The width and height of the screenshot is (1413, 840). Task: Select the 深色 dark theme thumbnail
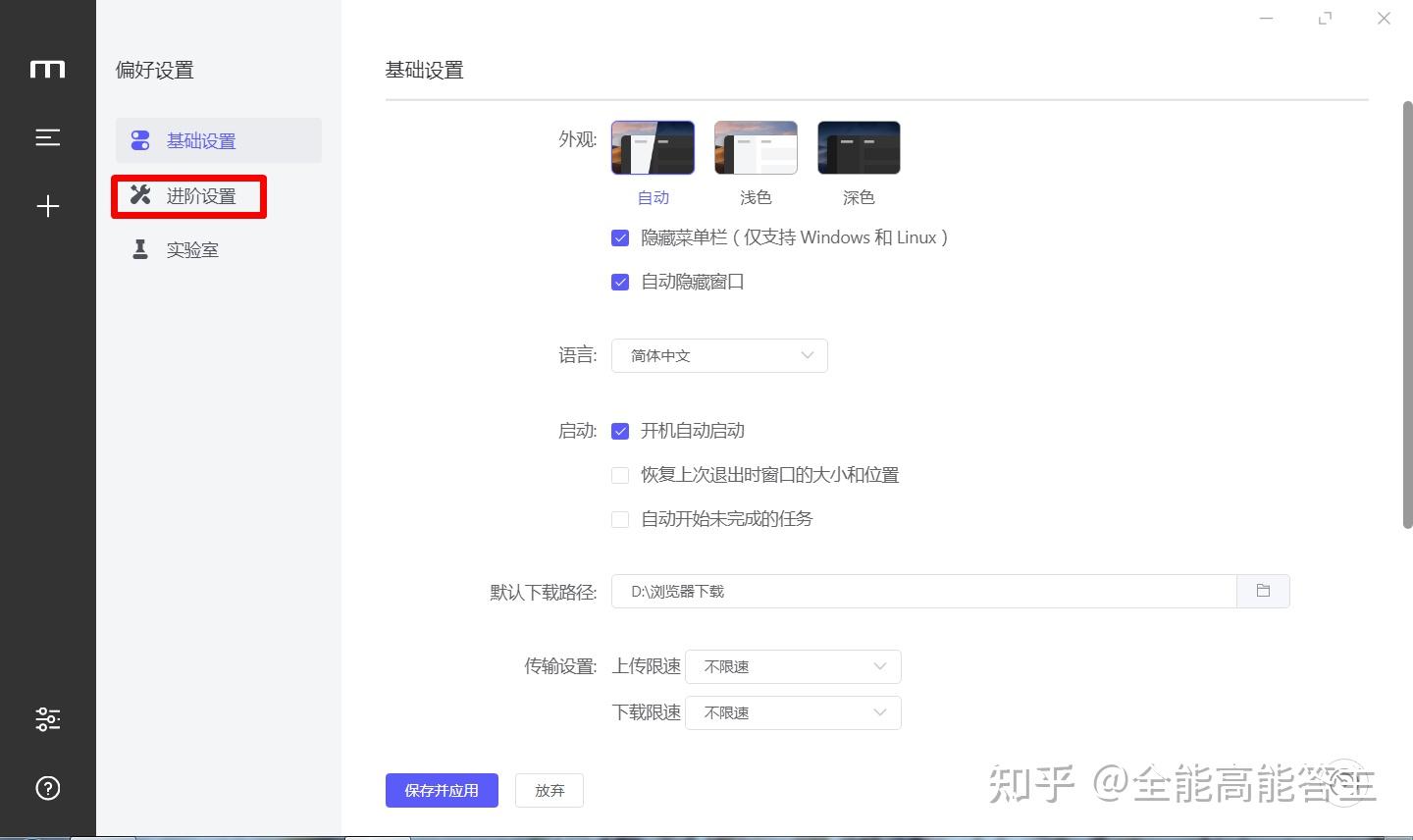pyautogui.click(x=858, y=147)
